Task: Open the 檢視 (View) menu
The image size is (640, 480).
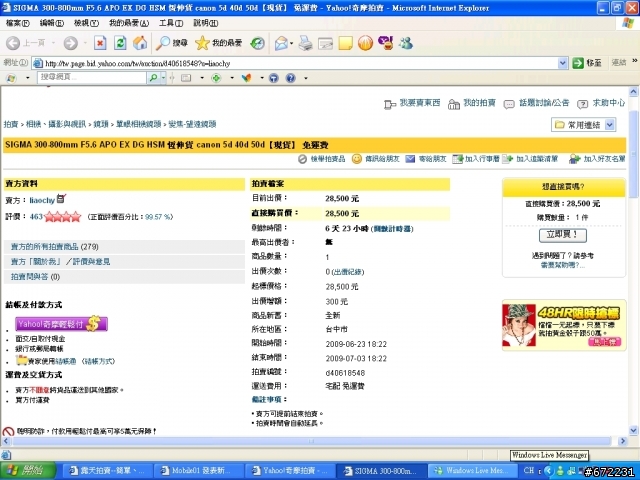Action: [87, 23]
